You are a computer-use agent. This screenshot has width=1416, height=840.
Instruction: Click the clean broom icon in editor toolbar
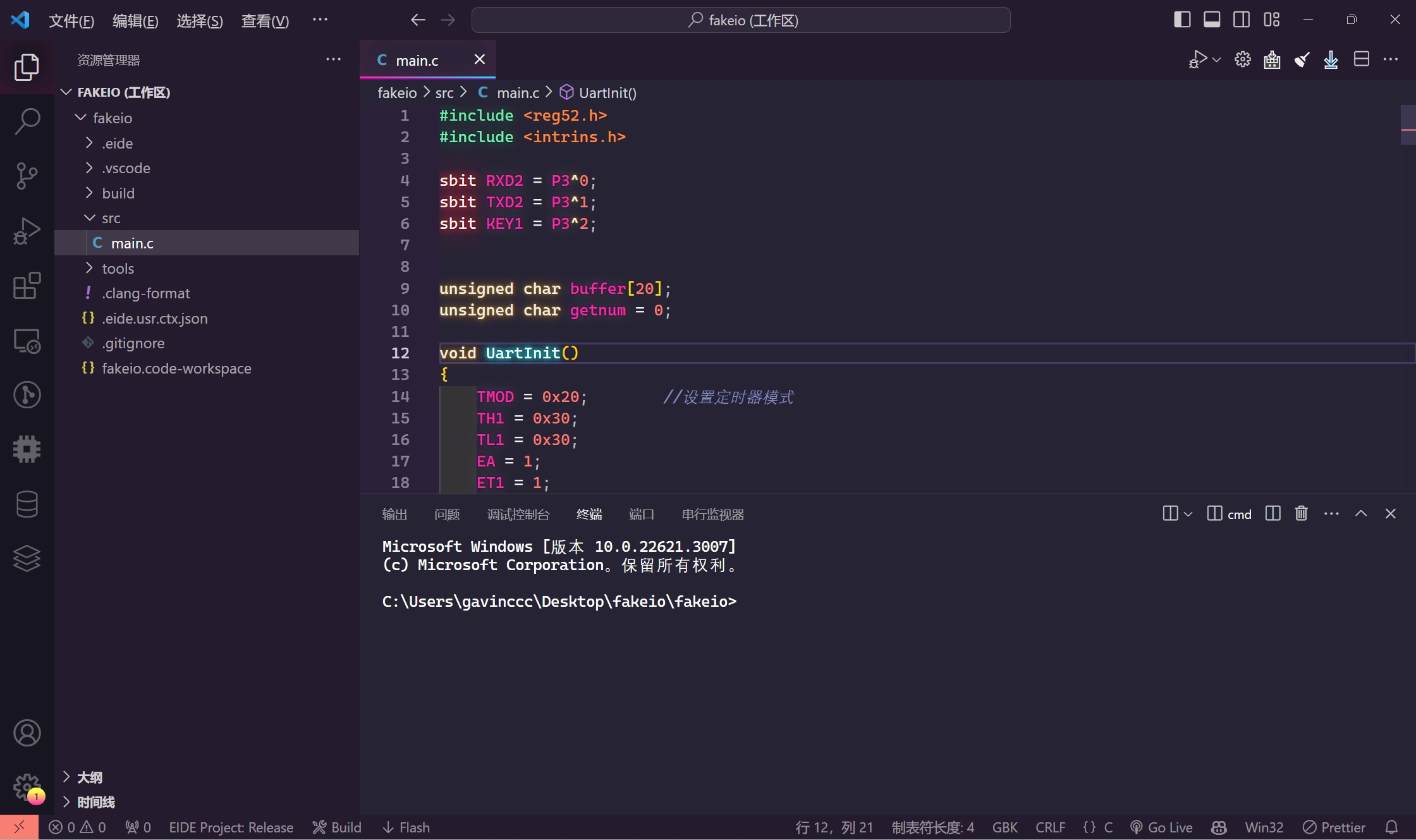tap(1302, 59)
